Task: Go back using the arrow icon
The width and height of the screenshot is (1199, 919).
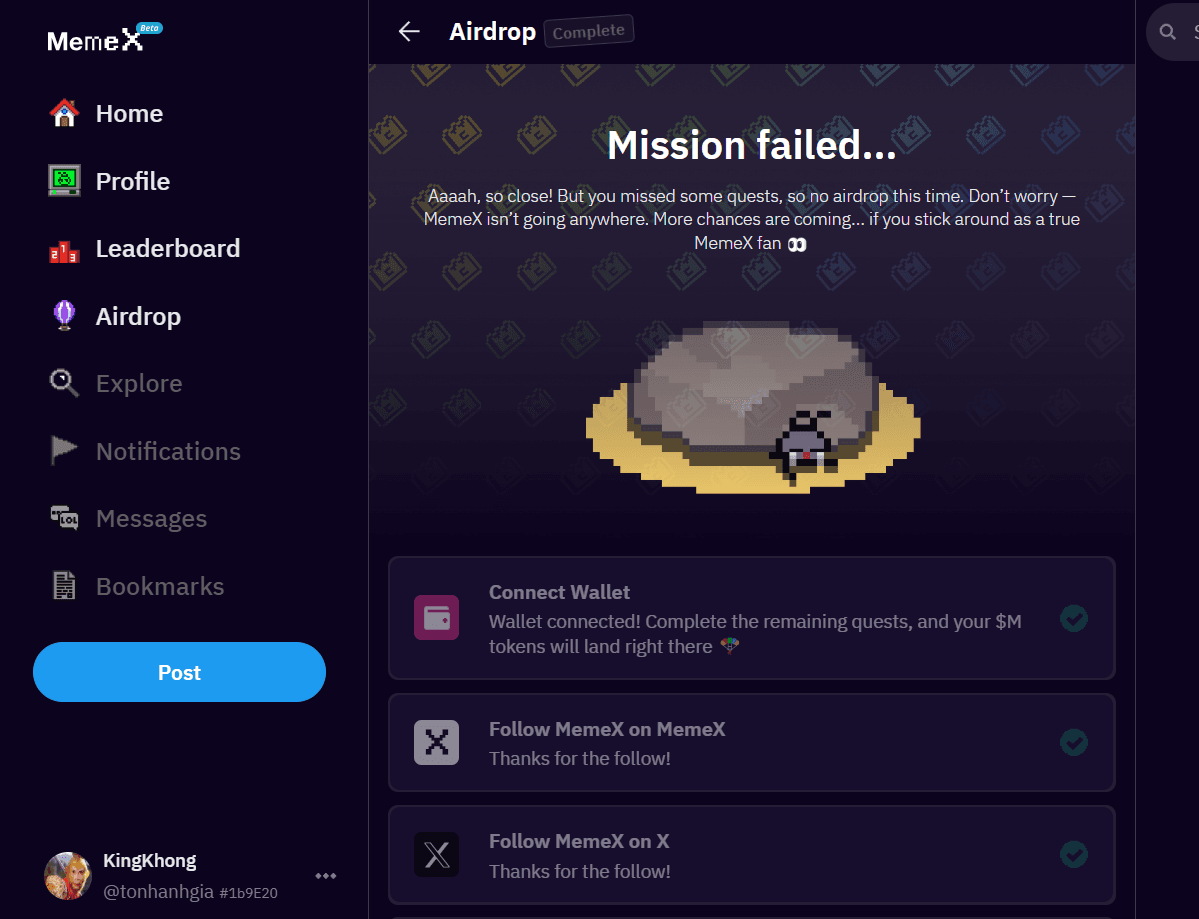Action: [x=409, y=32]
